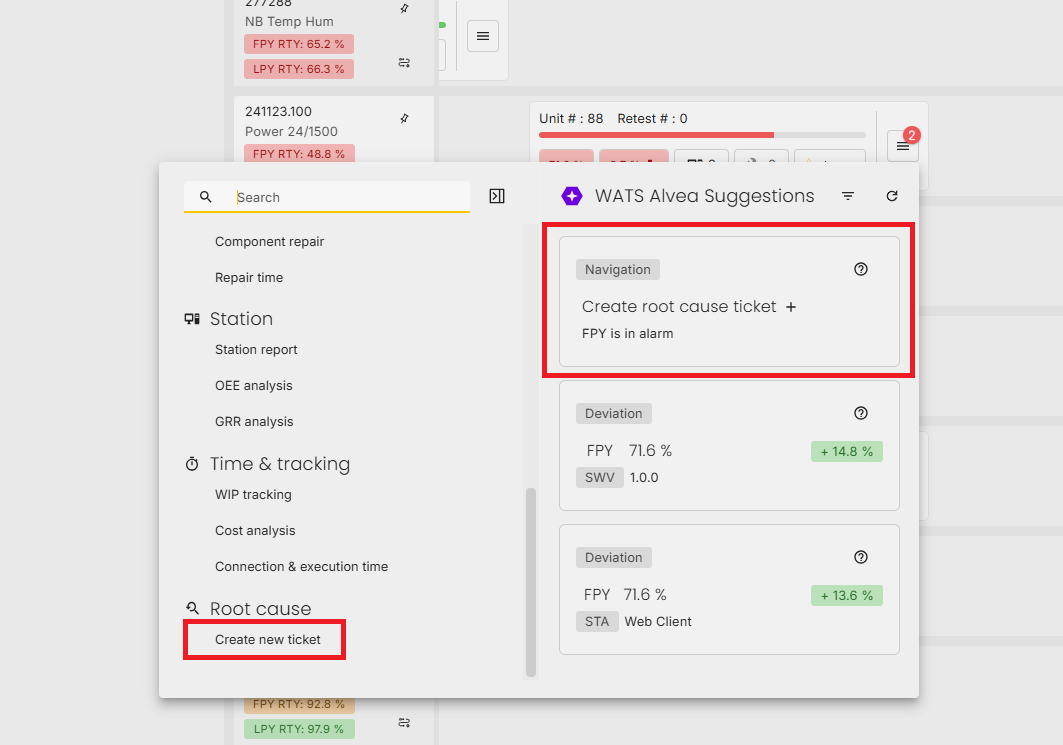The height and width of the screenshot is (745, 1063).
Task: Click the Deviation tag on the Web Client card
Action: tap(614, 557)
